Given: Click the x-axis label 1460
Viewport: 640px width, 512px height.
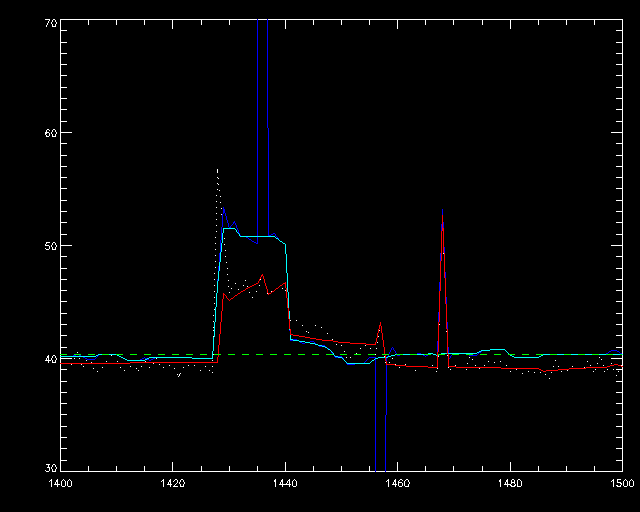Looking at the screenshot, I should [398, 483].
